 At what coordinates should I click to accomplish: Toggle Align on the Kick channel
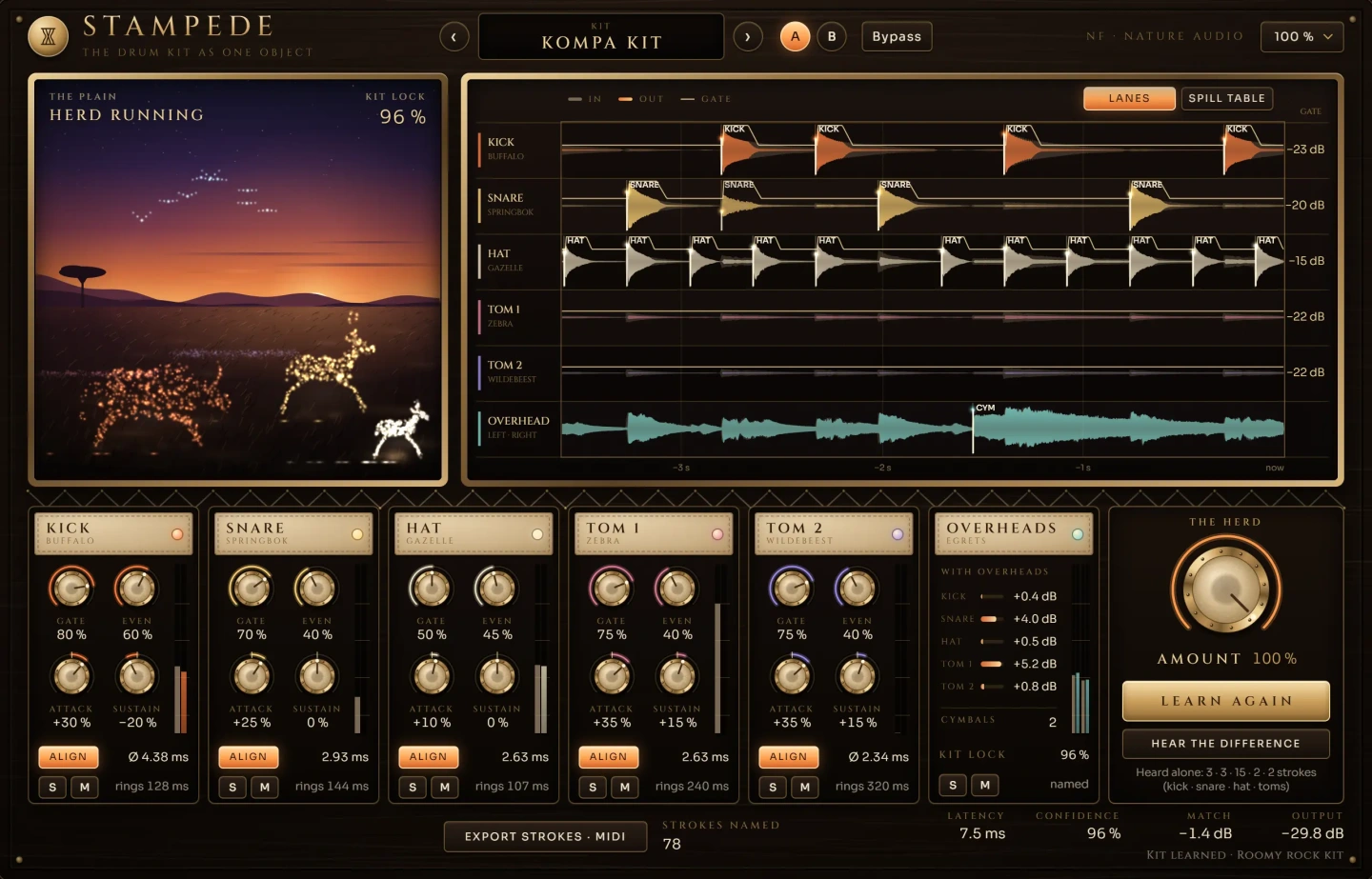coord(68,757)
